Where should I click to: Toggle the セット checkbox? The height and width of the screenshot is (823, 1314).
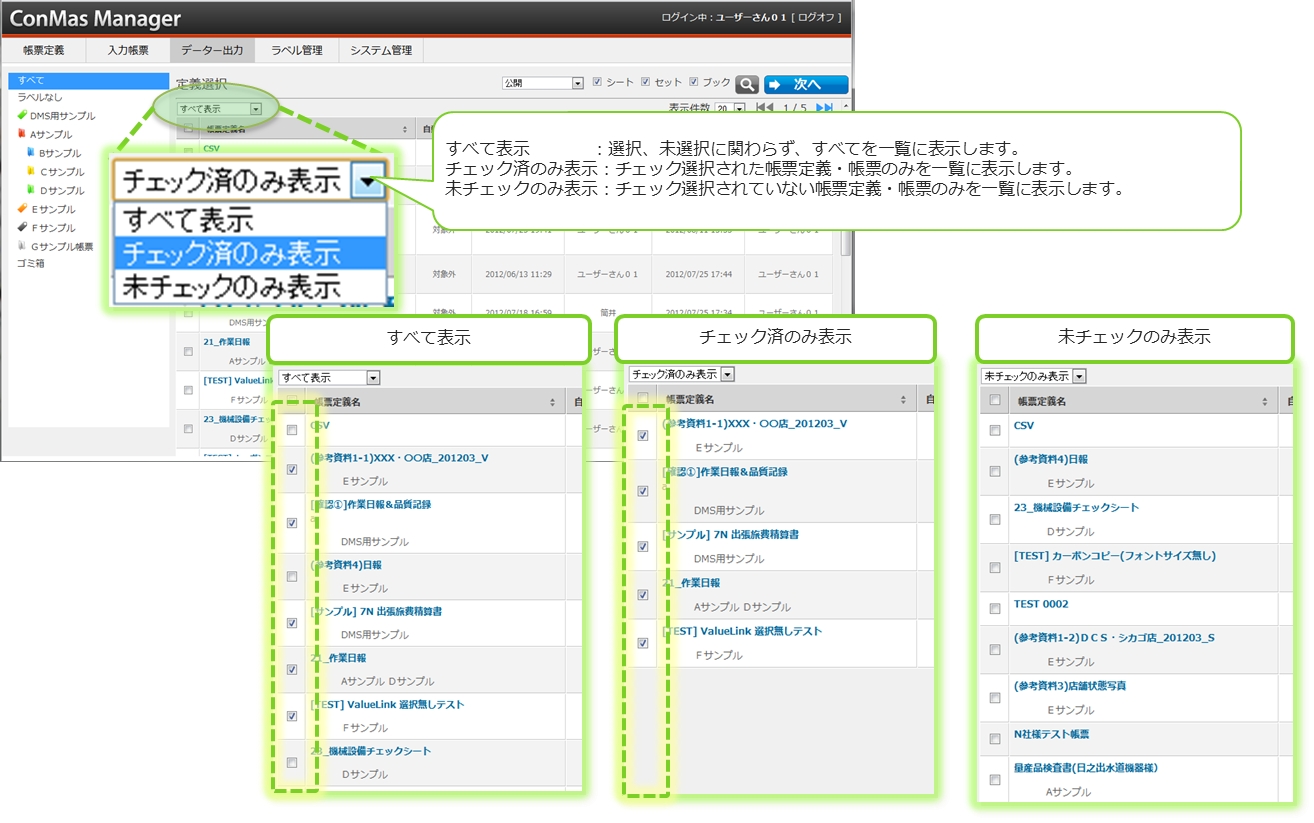coord(645,82)
